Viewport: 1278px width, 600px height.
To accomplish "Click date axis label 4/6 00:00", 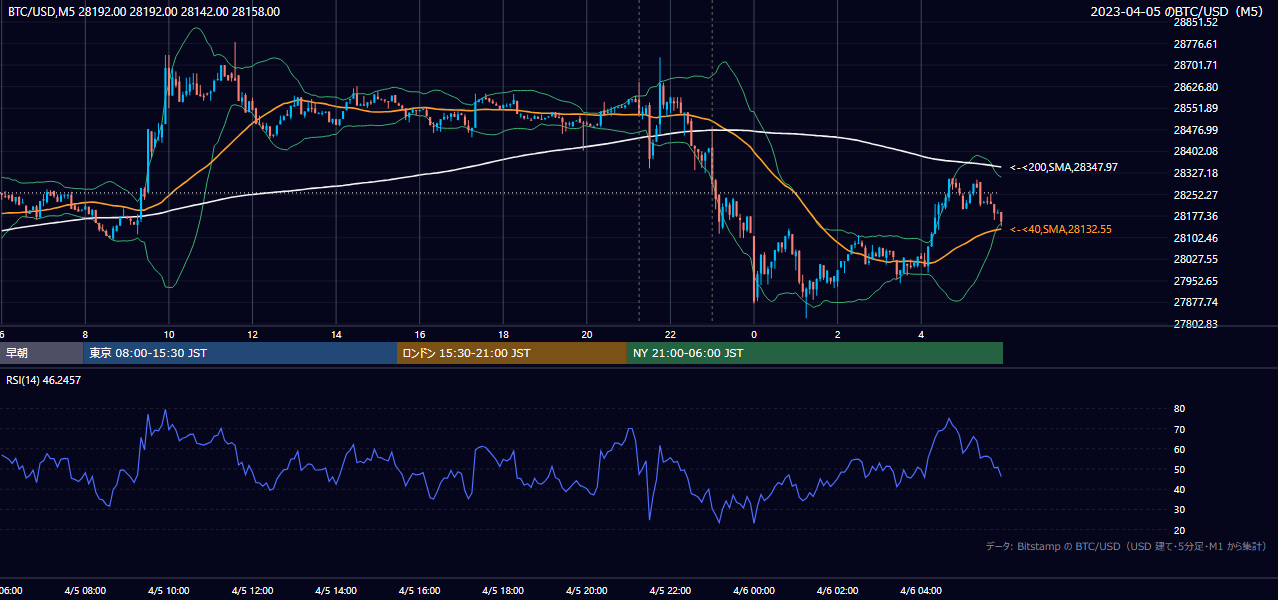I will tap(754, 591).
